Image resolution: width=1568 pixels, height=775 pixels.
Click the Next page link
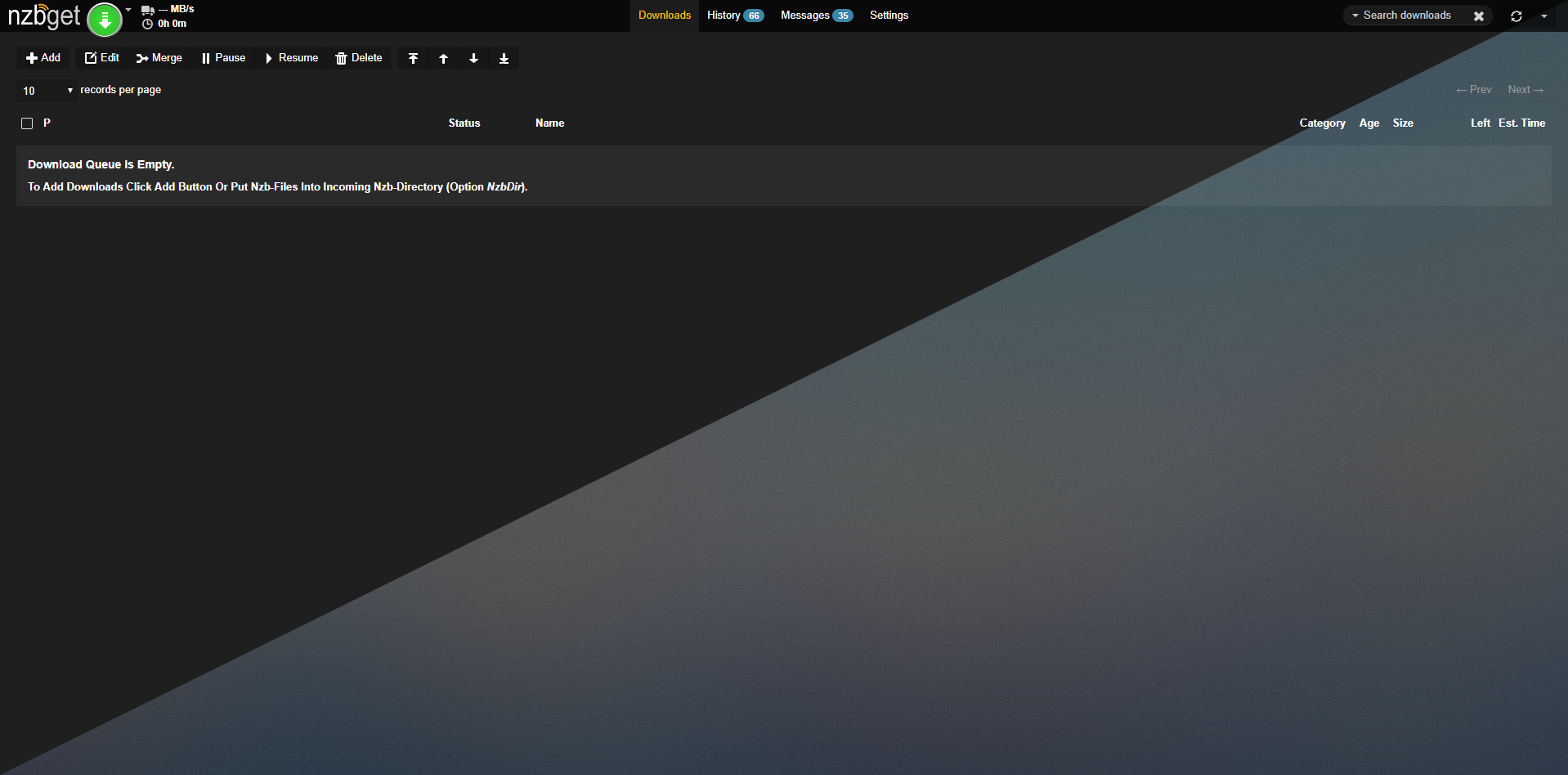(1525, 90)
